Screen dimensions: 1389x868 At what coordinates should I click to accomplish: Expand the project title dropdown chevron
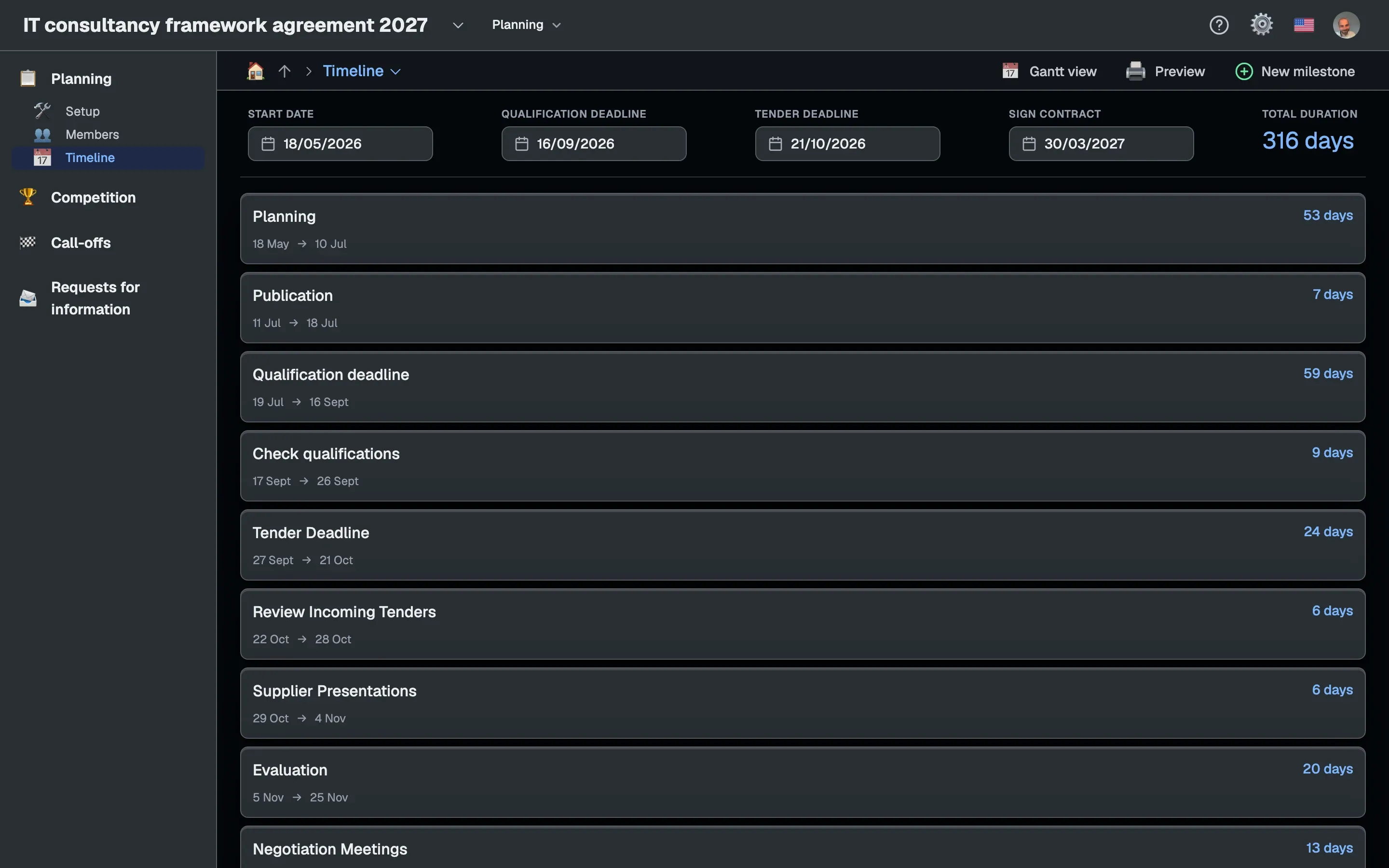coord(458,25)
